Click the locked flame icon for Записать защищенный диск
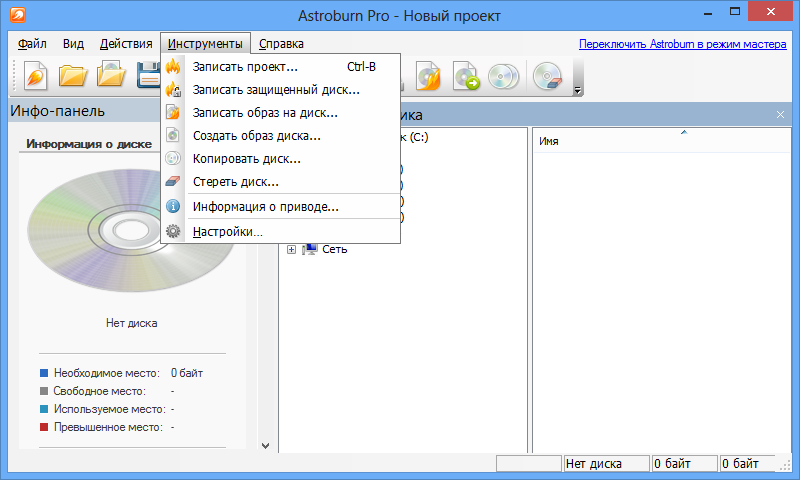This screenshot has height=480, width=800. (x=173, y=90)
